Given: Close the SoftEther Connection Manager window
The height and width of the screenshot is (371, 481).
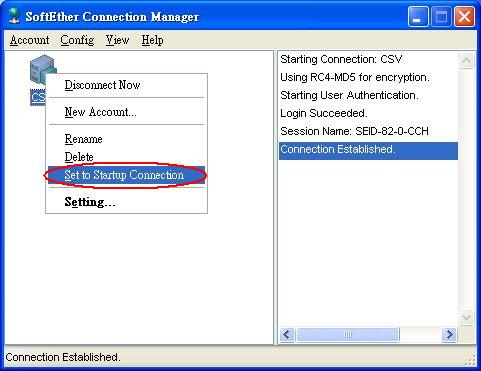Looking at the screenshot, I should click(x=464, y=17).
